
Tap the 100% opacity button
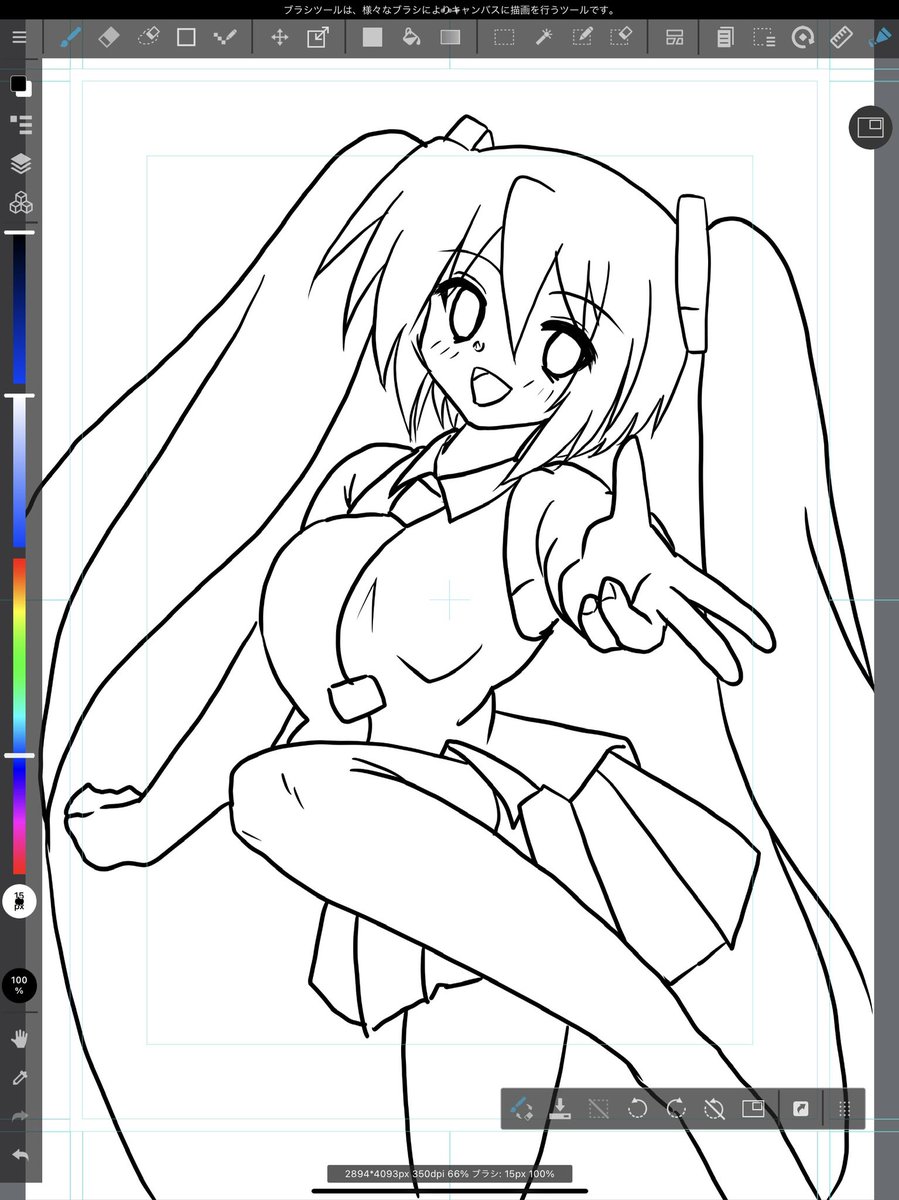click(x=19, y=985)
